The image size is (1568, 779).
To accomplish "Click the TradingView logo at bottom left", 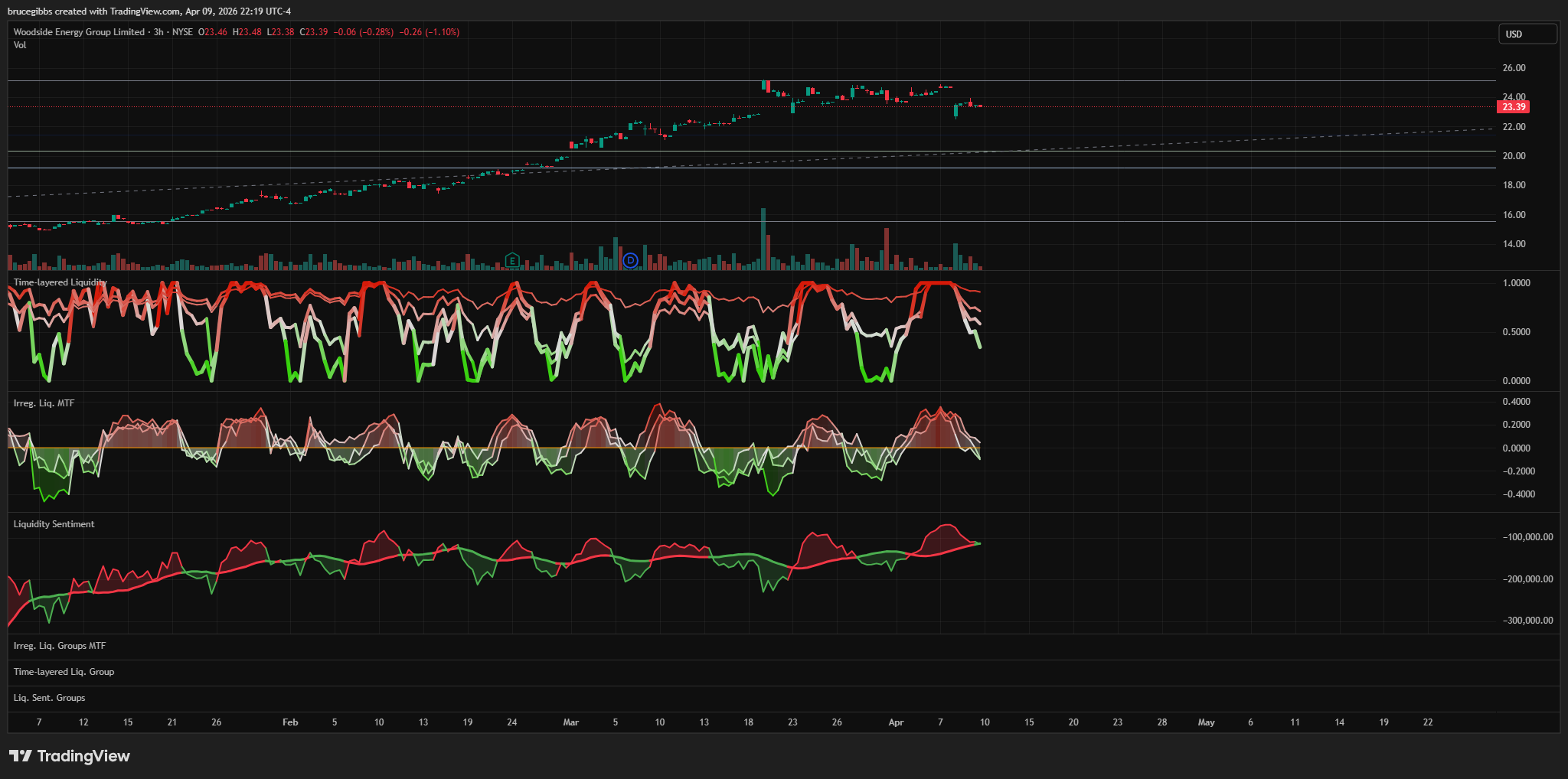I will coord(70,756).
